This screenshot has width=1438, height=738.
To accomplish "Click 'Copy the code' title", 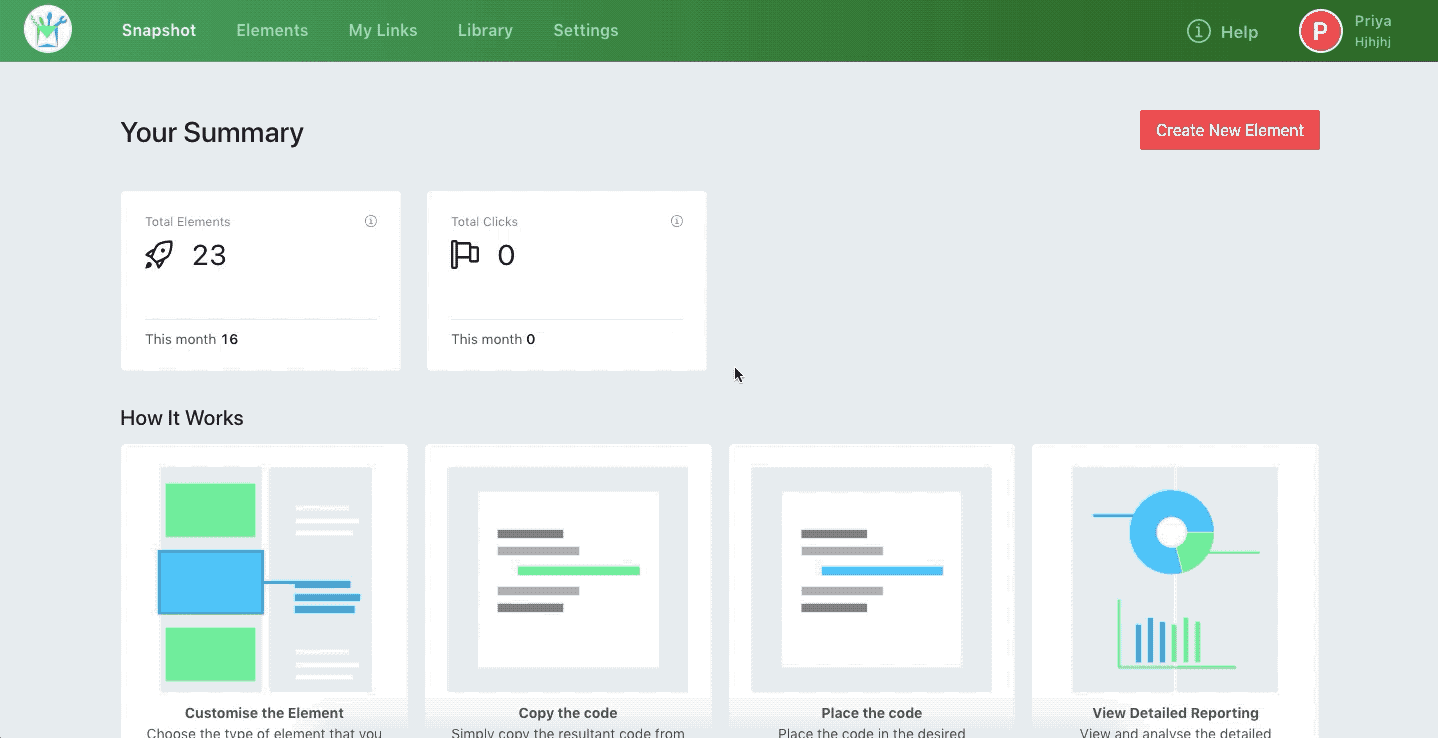I will click(568, 713).
